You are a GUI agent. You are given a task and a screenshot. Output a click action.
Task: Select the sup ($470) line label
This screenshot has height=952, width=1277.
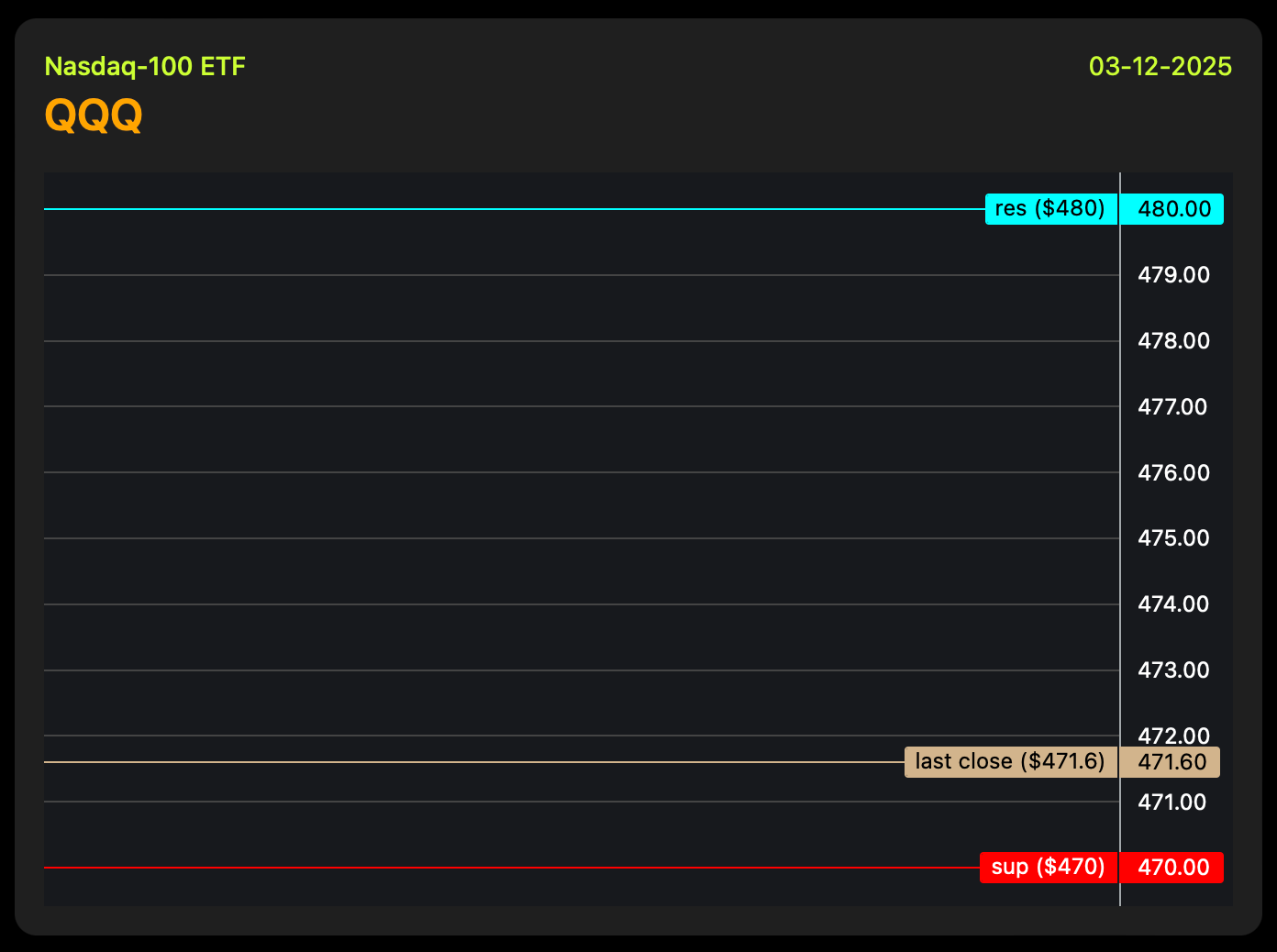tap(1049, 868)
